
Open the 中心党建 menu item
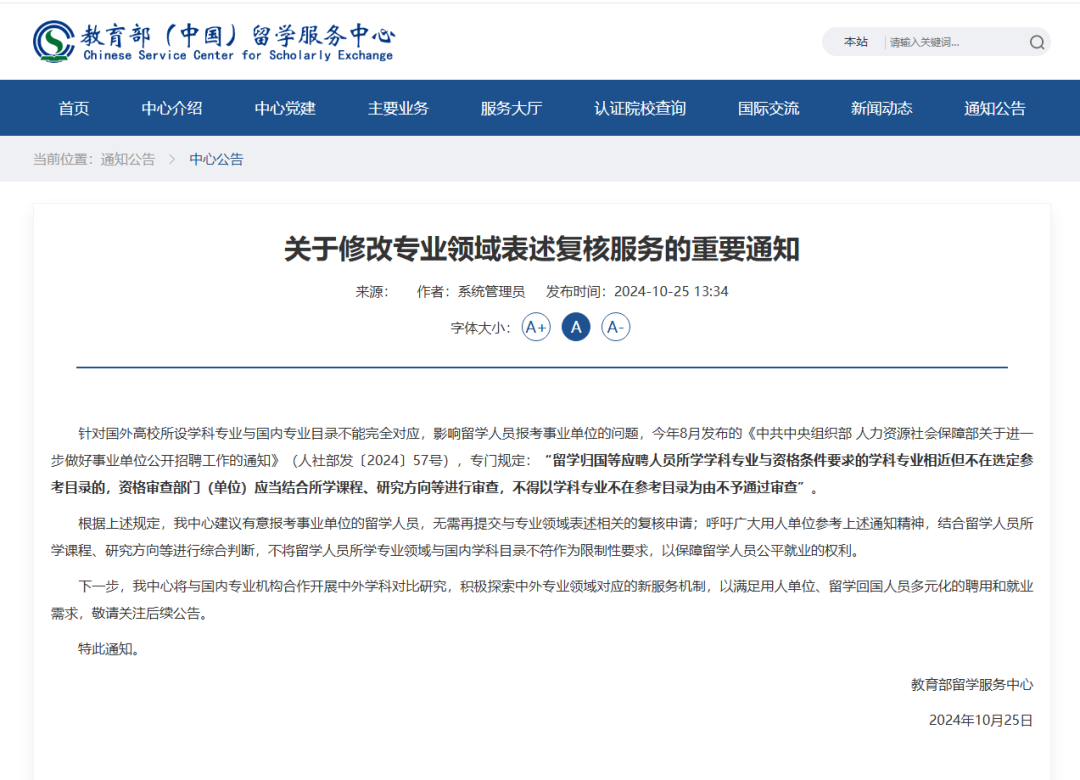tap(285, 108)
